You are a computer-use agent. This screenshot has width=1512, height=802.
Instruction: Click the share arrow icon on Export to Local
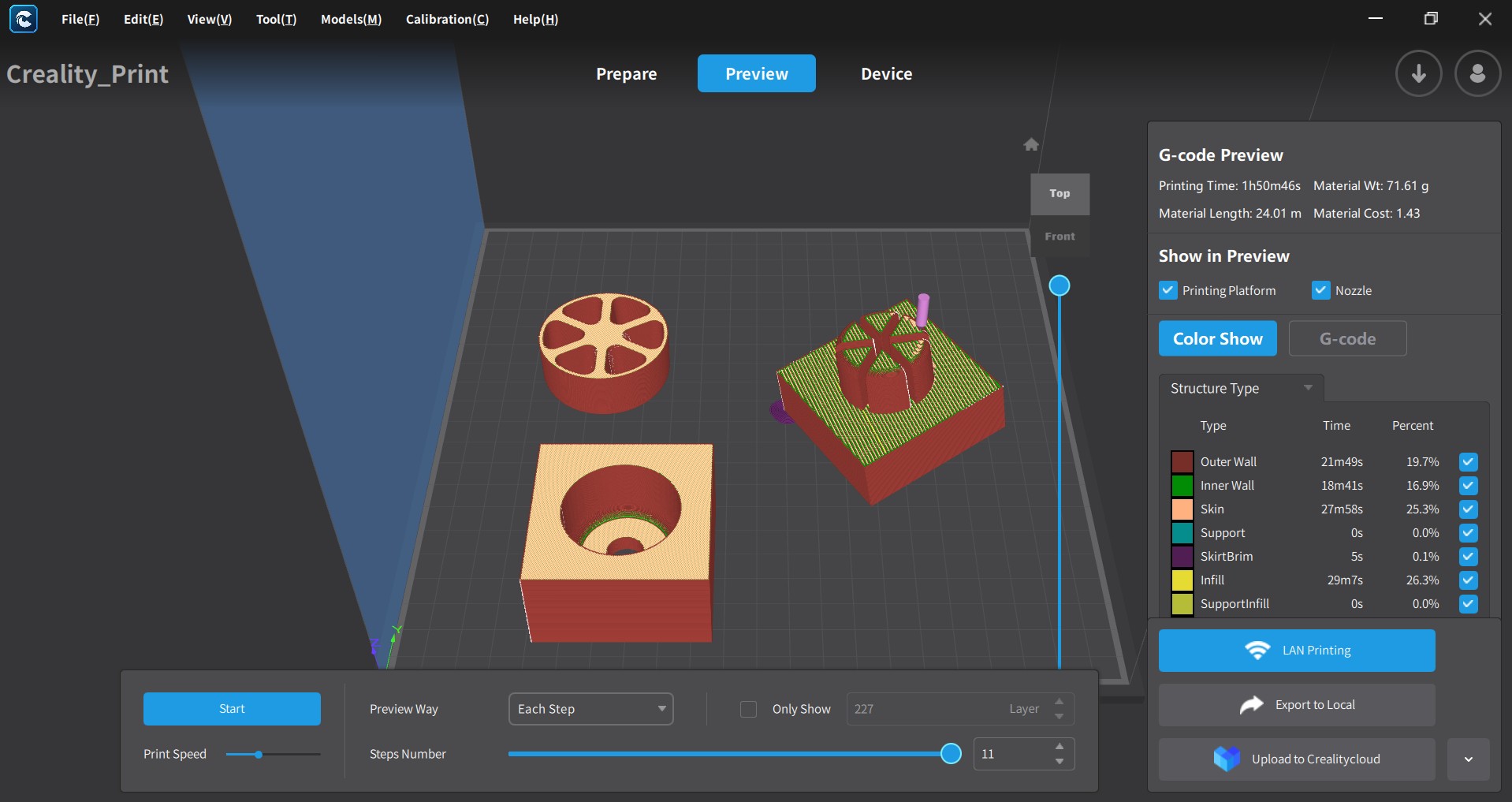[1251, 705]
